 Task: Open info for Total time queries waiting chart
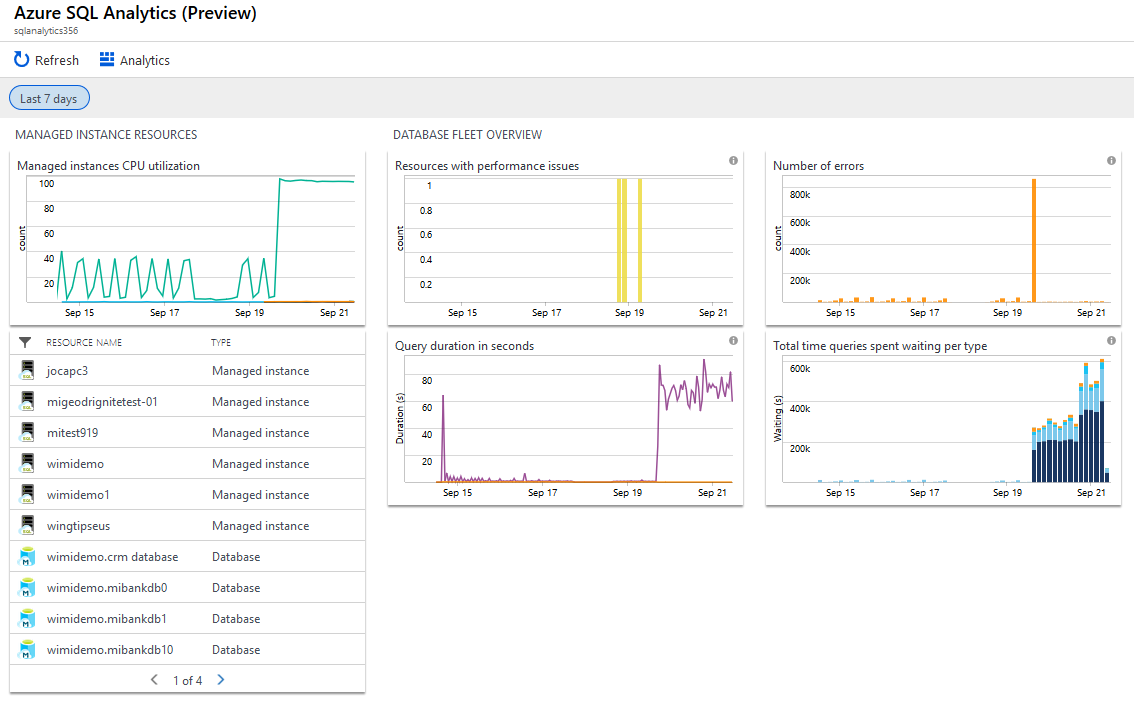pos(1110,340)
